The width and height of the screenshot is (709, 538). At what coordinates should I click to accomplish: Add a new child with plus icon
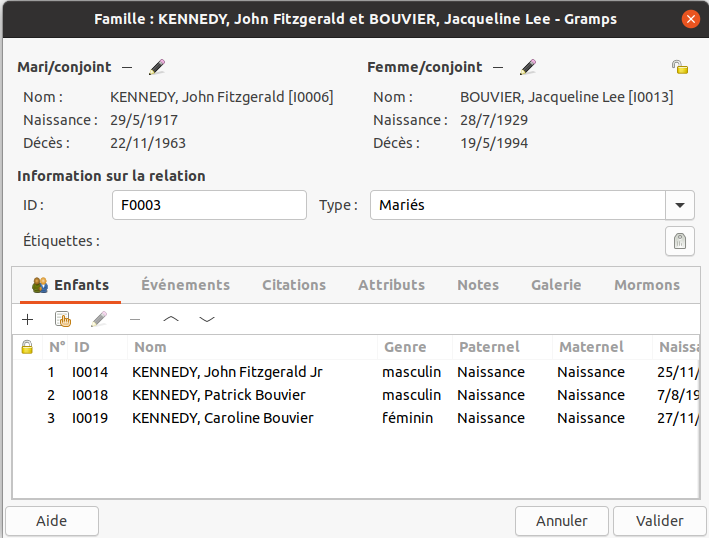(x=28, y=320)
